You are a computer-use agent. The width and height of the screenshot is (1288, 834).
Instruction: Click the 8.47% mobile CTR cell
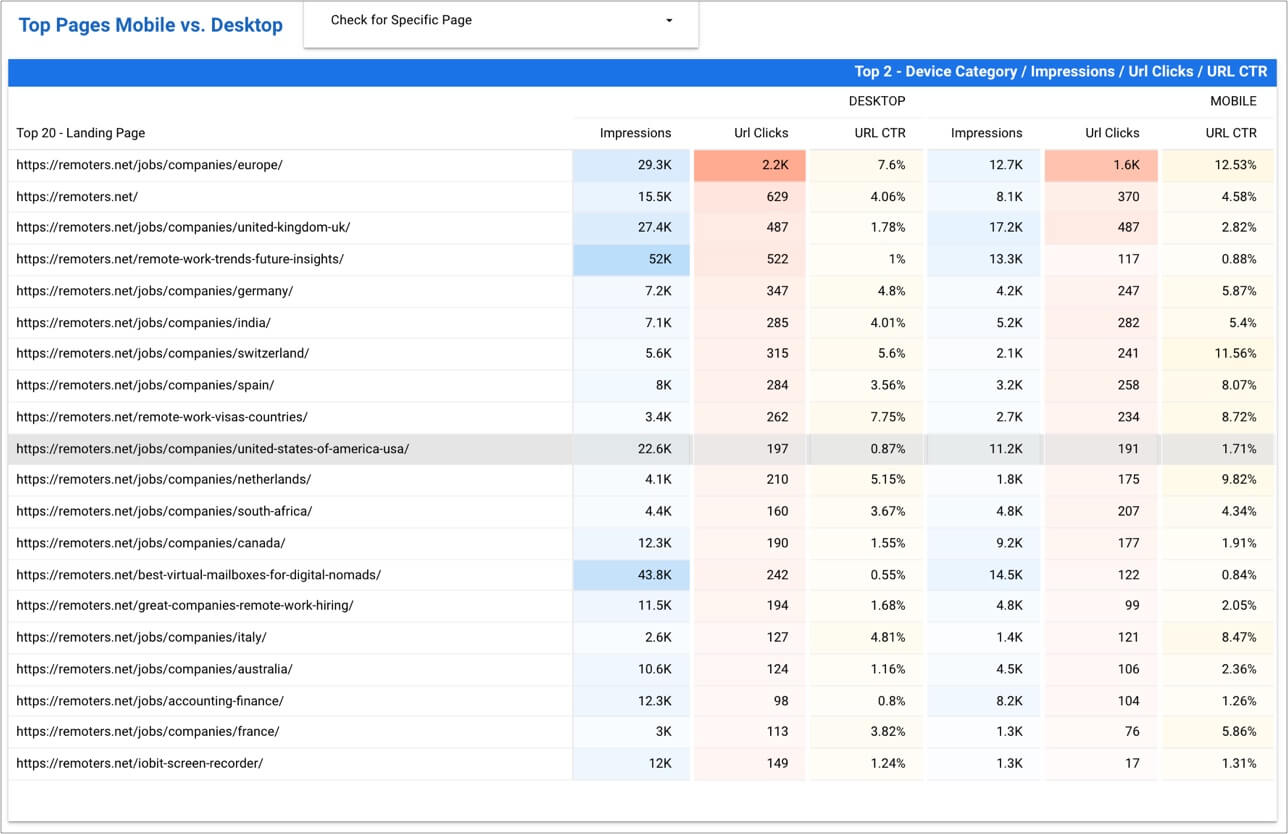coord(1219,637)
